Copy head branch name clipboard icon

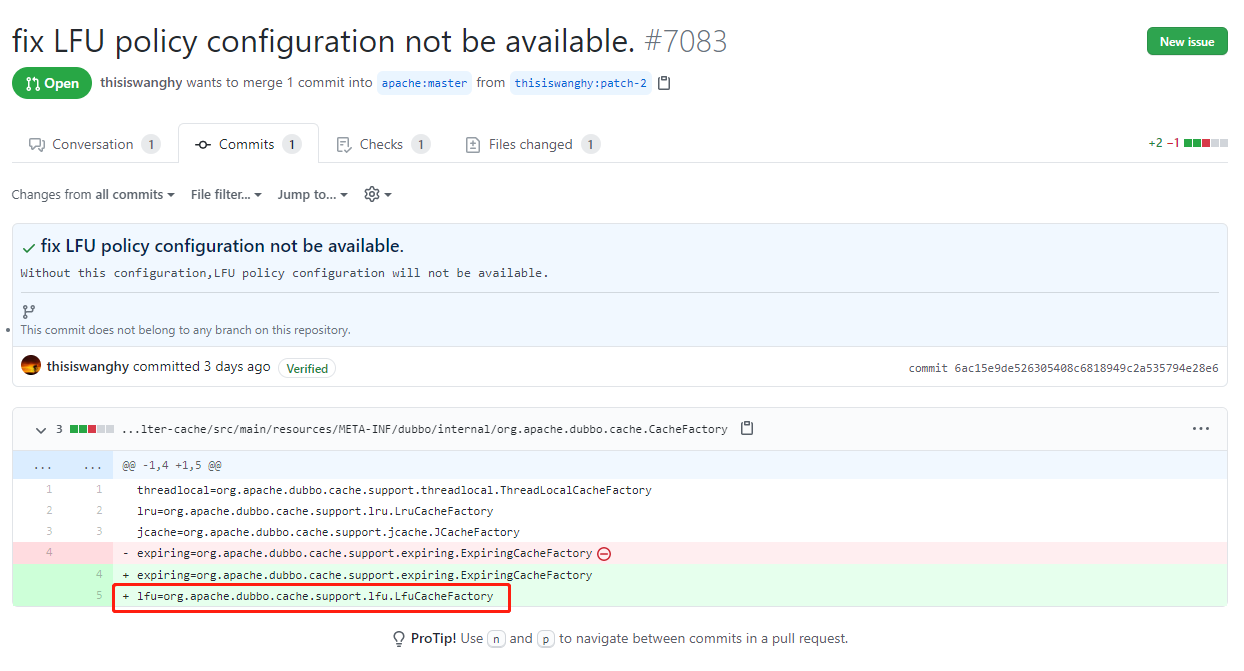664,83
